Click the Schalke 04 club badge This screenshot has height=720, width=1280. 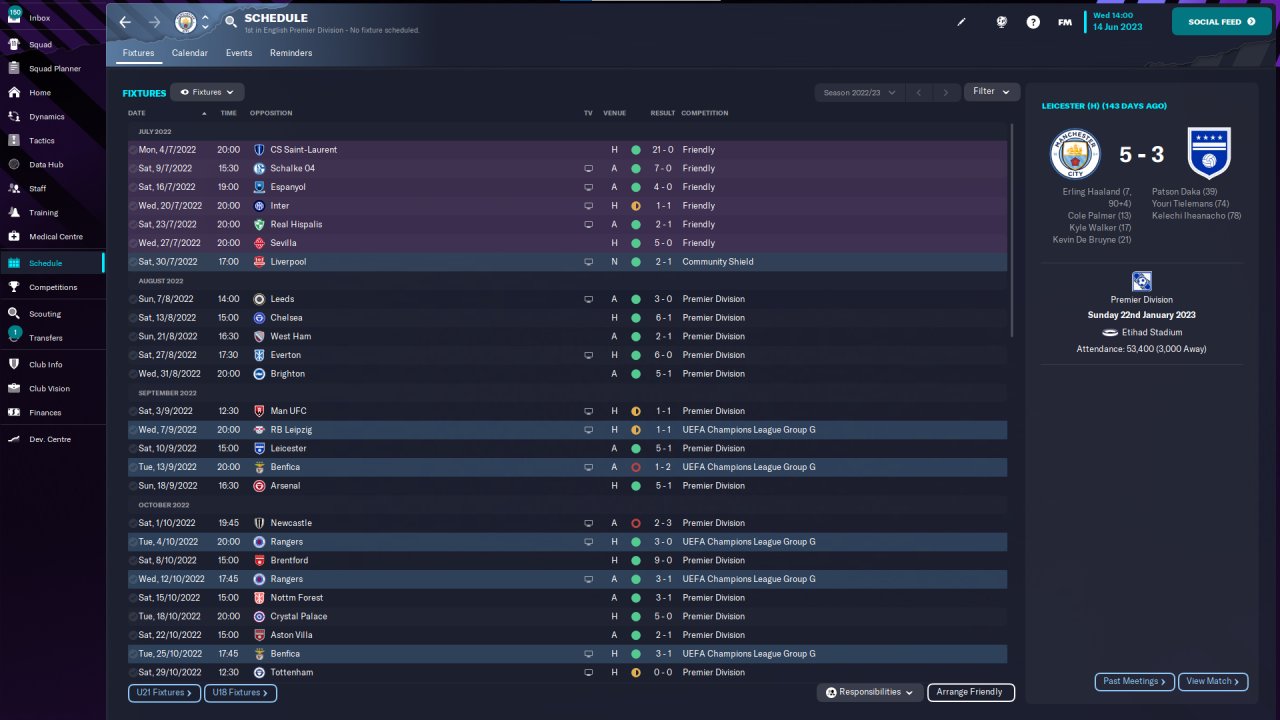(259, 168)
